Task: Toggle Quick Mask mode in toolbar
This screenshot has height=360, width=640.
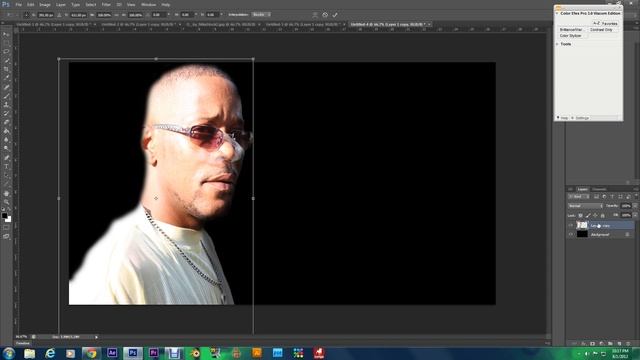Action: (6, 228)
